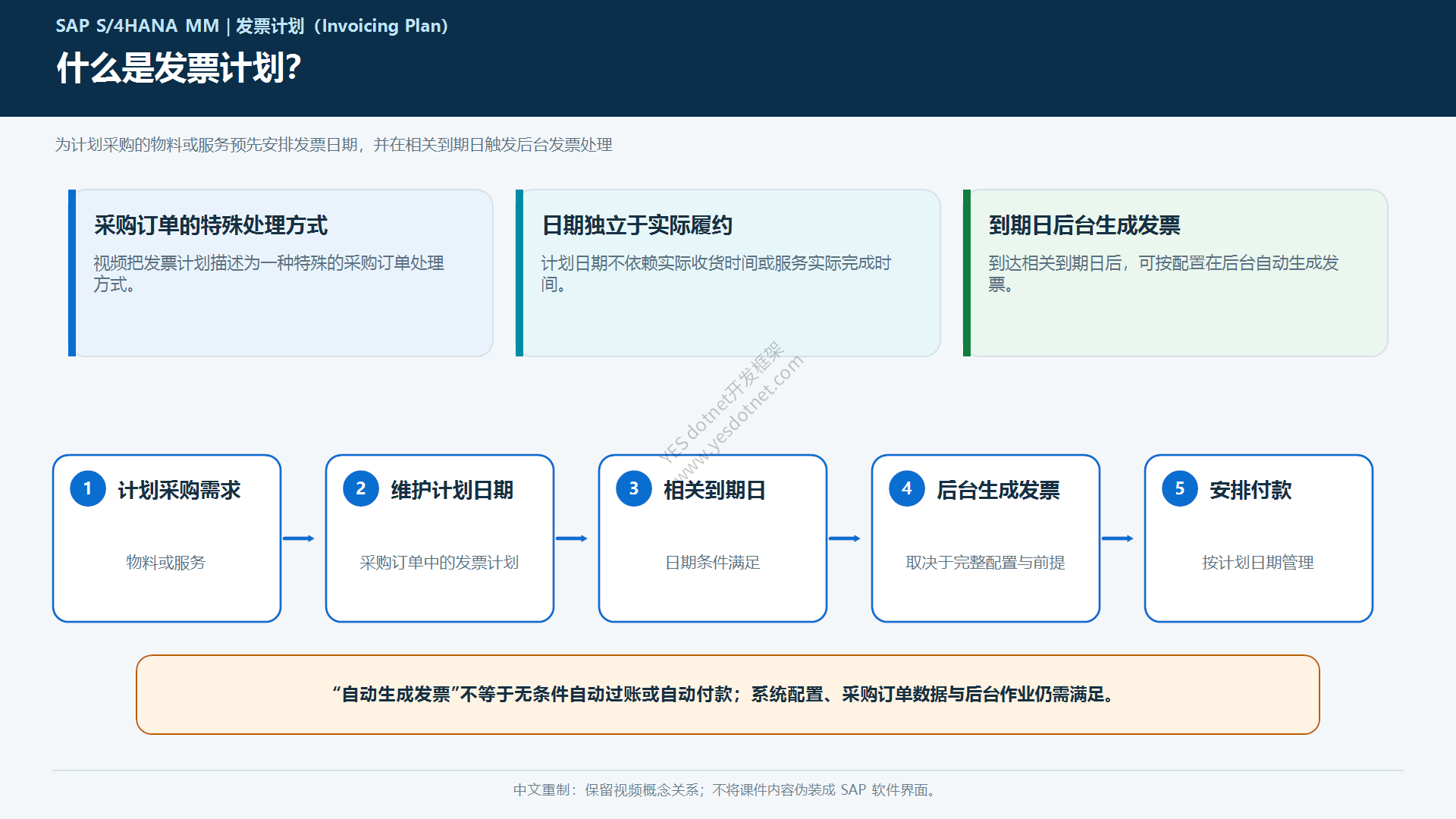This screenshot has height=819, width=1456.
Task: Click the 维护计划日期 step title
Action: click(452, 490)
